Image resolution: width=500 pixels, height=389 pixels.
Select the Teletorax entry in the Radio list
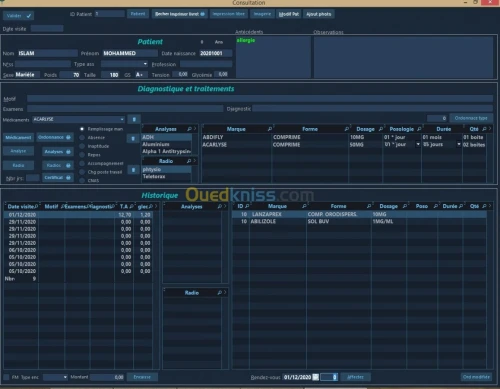tap(167, 176)
